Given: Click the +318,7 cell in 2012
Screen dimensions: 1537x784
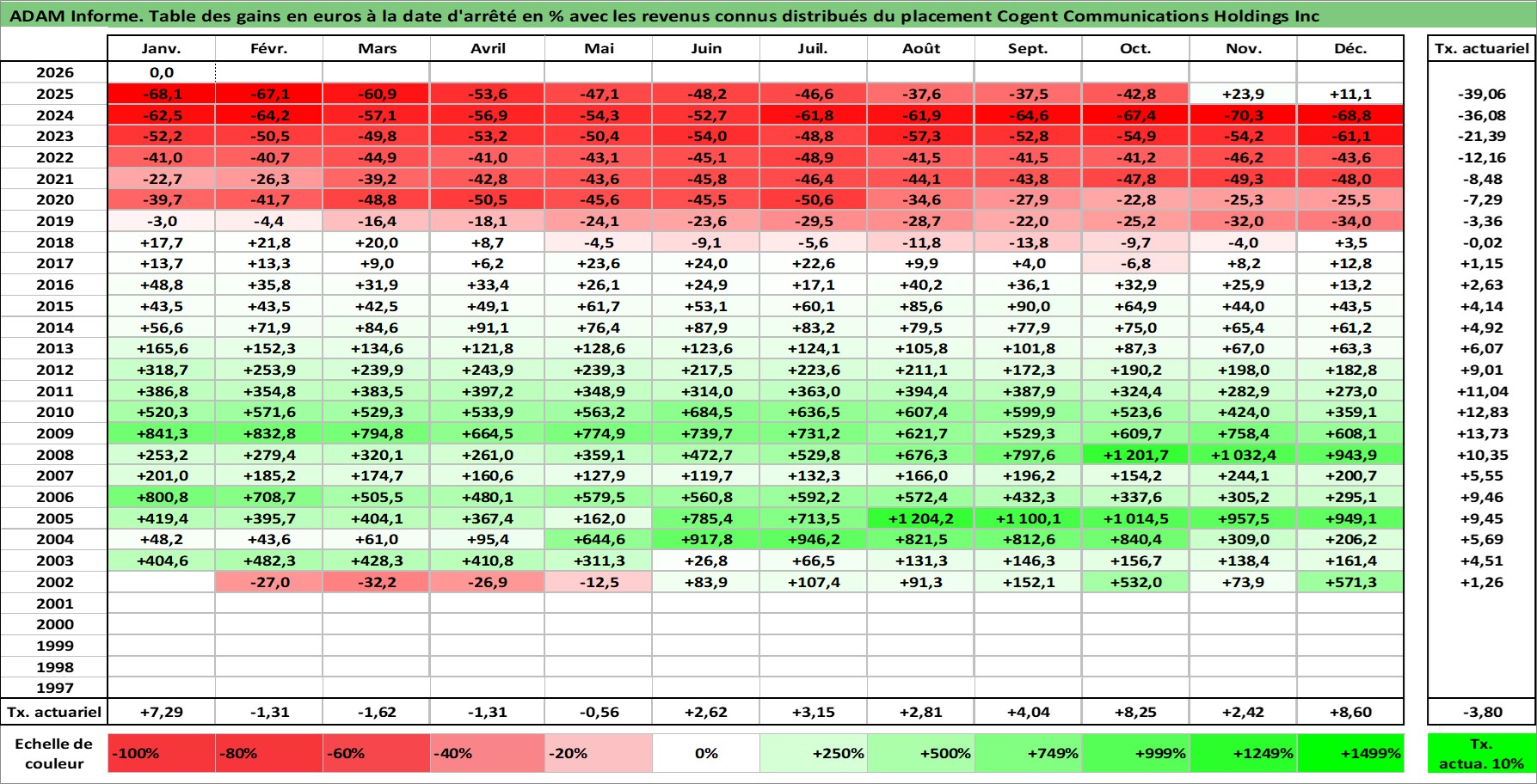Looking at the screenshot, I should 162,370.
